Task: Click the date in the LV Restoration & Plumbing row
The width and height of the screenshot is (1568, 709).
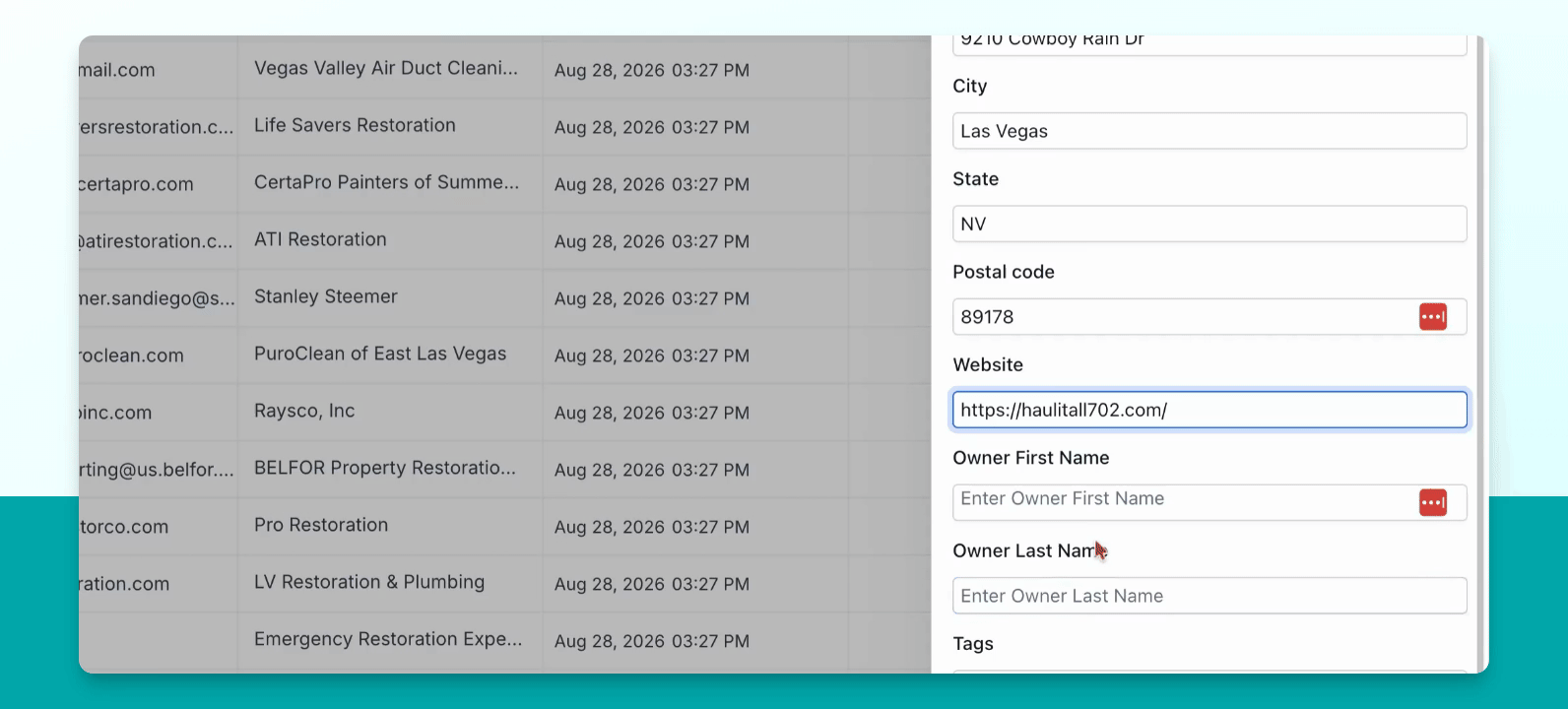Action: pos(652,584)
